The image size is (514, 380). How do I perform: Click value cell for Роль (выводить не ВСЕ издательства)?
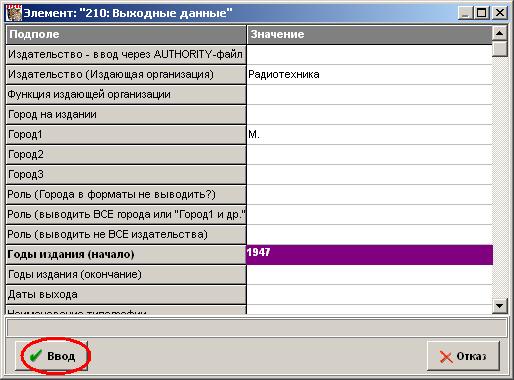(369, 234)
